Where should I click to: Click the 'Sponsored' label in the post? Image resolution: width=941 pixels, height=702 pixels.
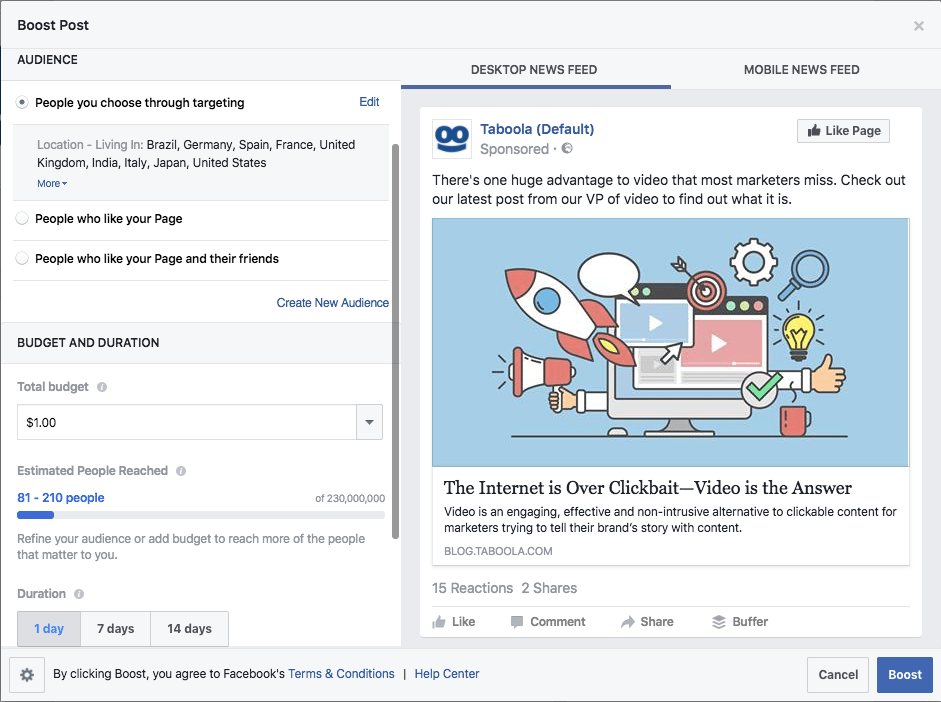[514, 149]
